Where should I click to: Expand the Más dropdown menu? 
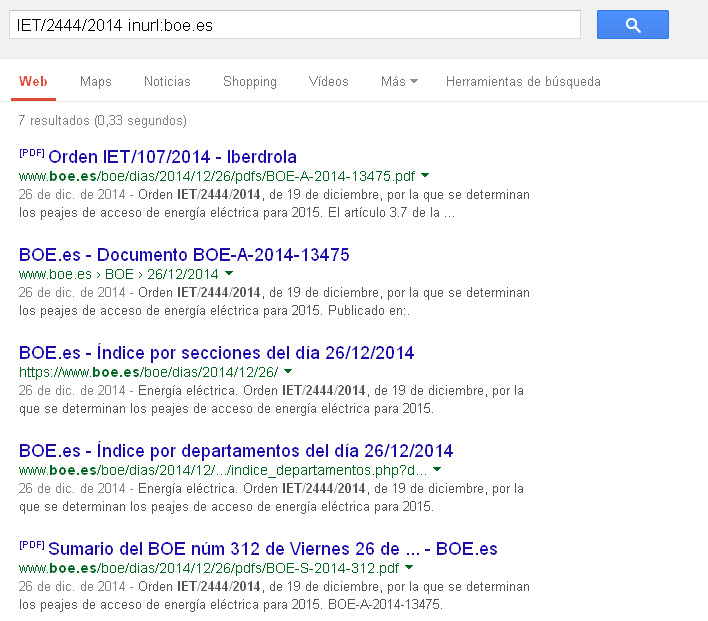(x=399, y=81)
